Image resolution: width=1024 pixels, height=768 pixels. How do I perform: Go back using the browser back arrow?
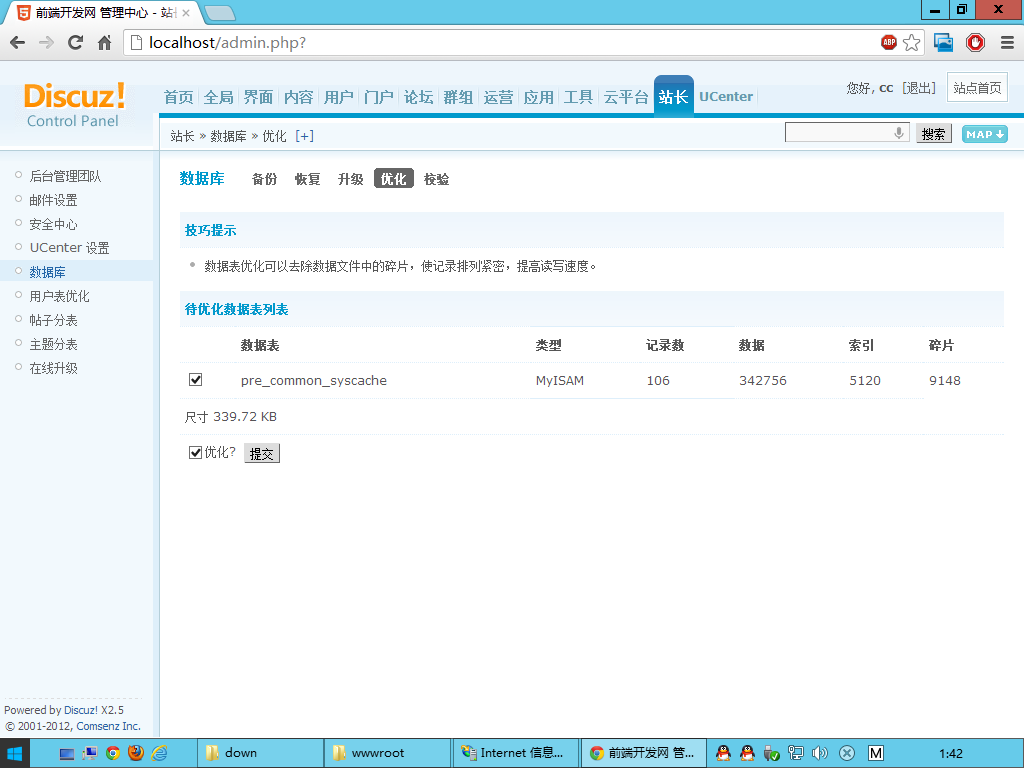click(x=18, y=43)
